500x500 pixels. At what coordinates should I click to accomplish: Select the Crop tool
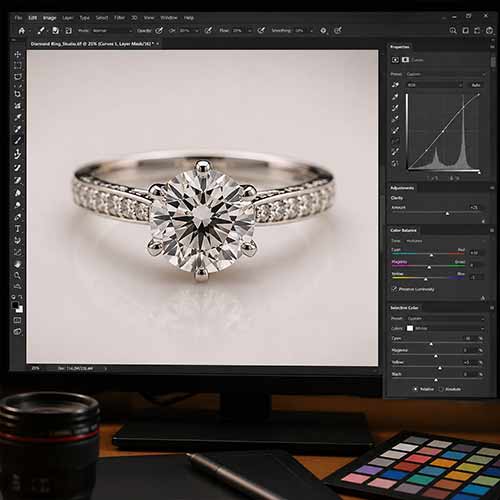[18, 94]
